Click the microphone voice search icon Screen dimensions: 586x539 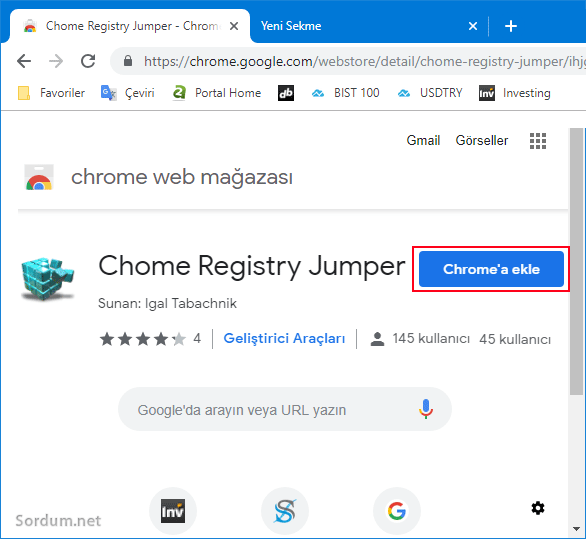coord(426,409)
